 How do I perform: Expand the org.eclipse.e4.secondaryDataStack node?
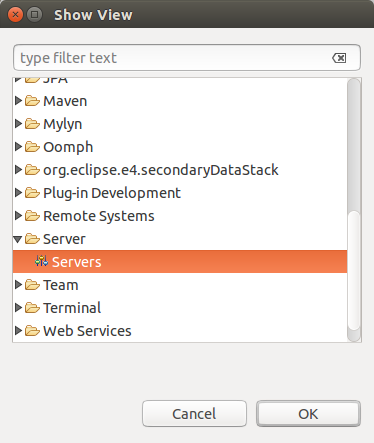point(18,170)
